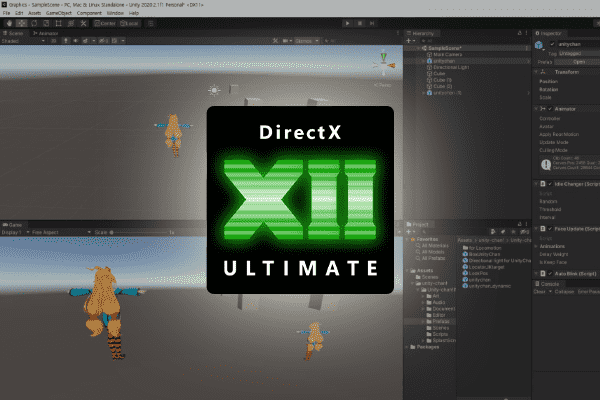Image resolution: width=600 pixels, height=400 pixels.
Task: Expand the Animations array foldout
Action: click(x=536, y=247)
